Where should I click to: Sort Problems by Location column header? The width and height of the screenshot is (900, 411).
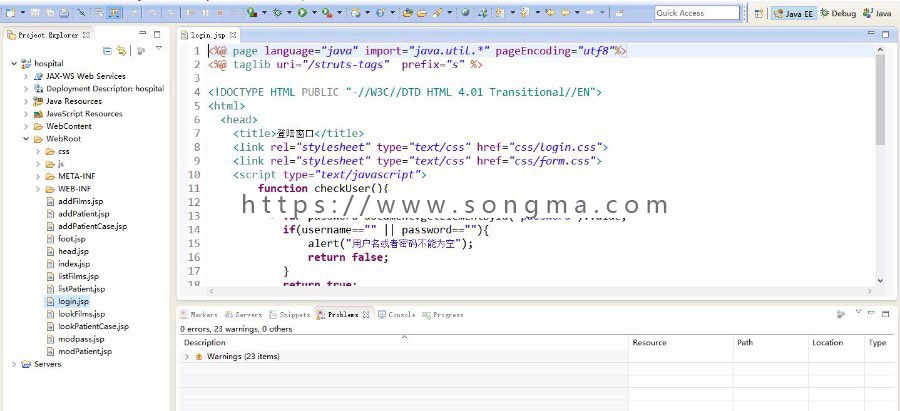(x=836, y=342)
